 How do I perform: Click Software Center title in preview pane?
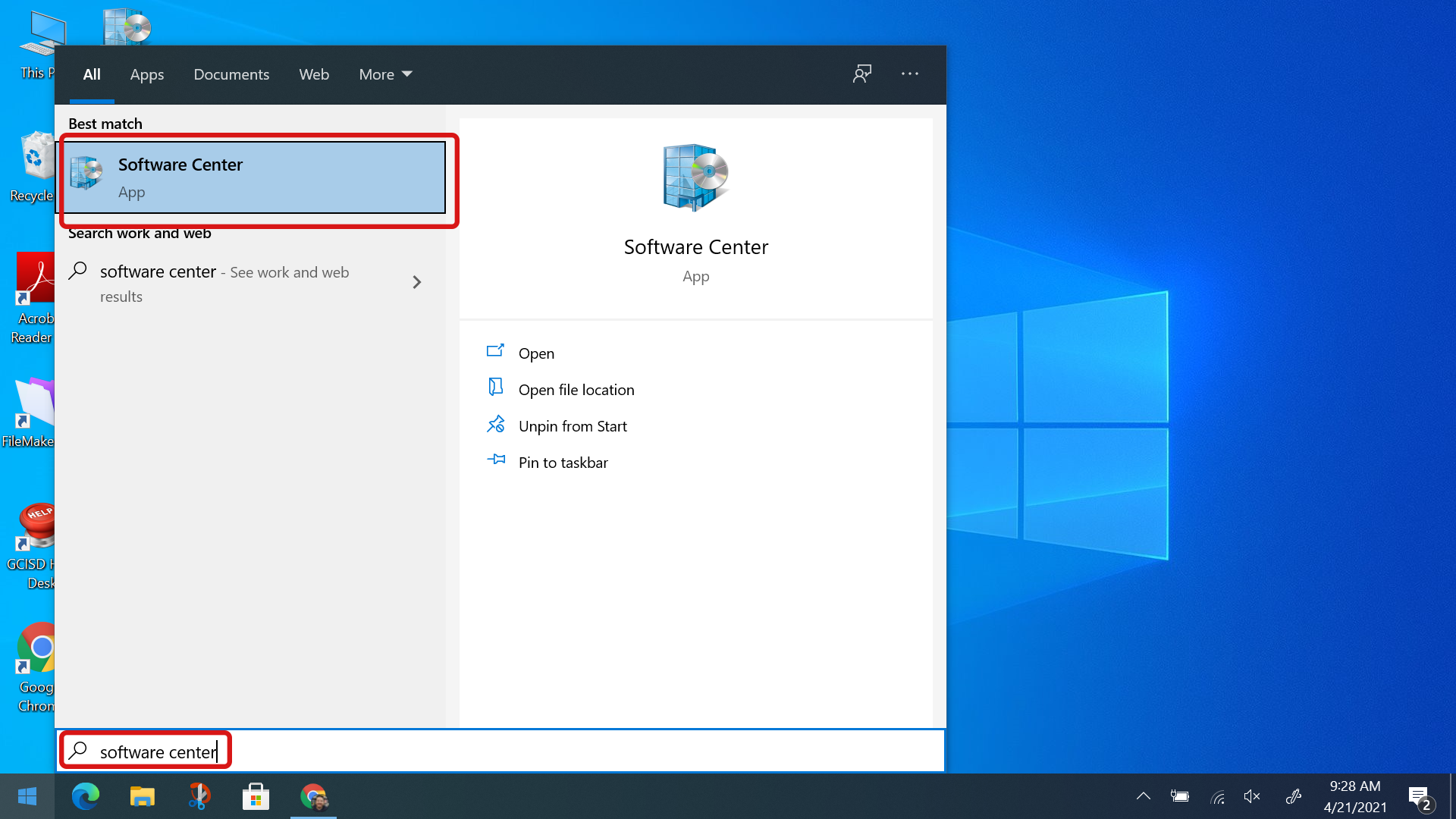695,247
